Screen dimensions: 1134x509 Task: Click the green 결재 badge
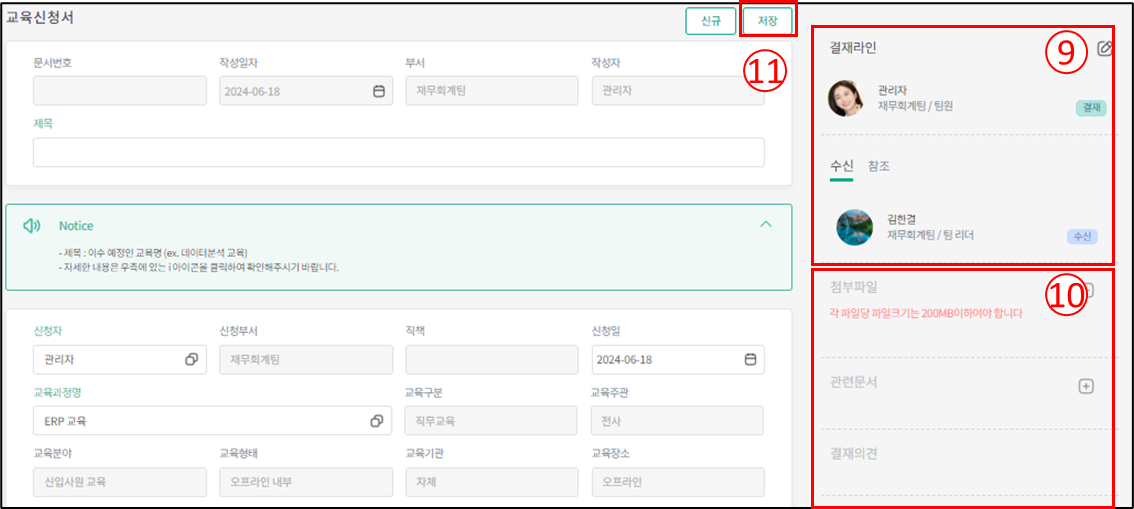(1087, 107)
